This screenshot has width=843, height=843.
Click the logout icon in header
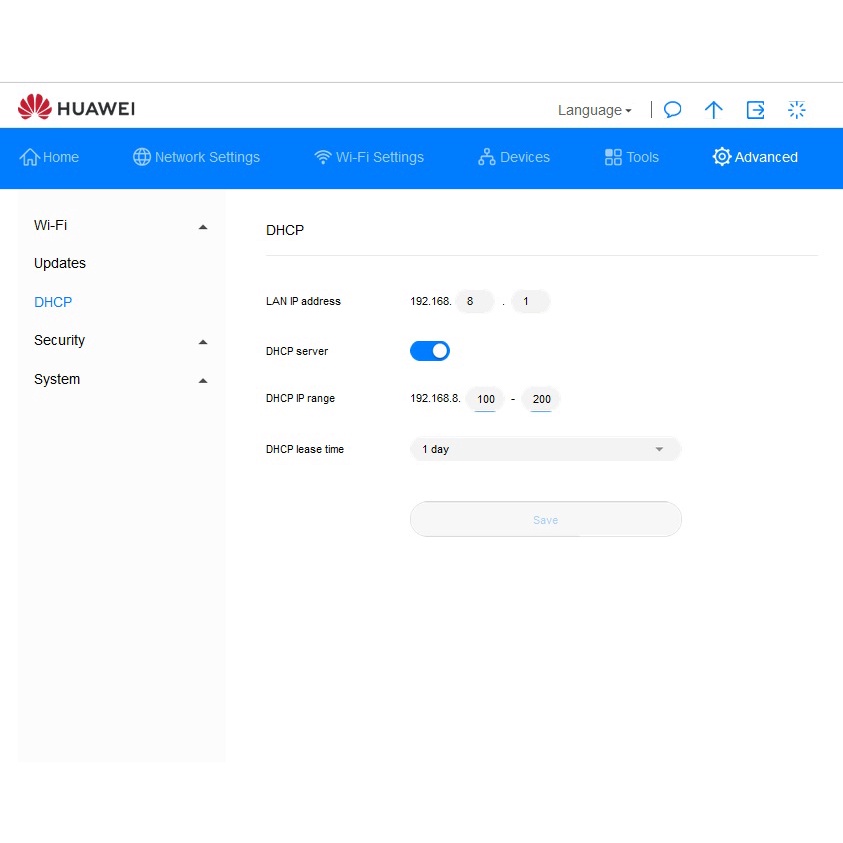point(755,110)
